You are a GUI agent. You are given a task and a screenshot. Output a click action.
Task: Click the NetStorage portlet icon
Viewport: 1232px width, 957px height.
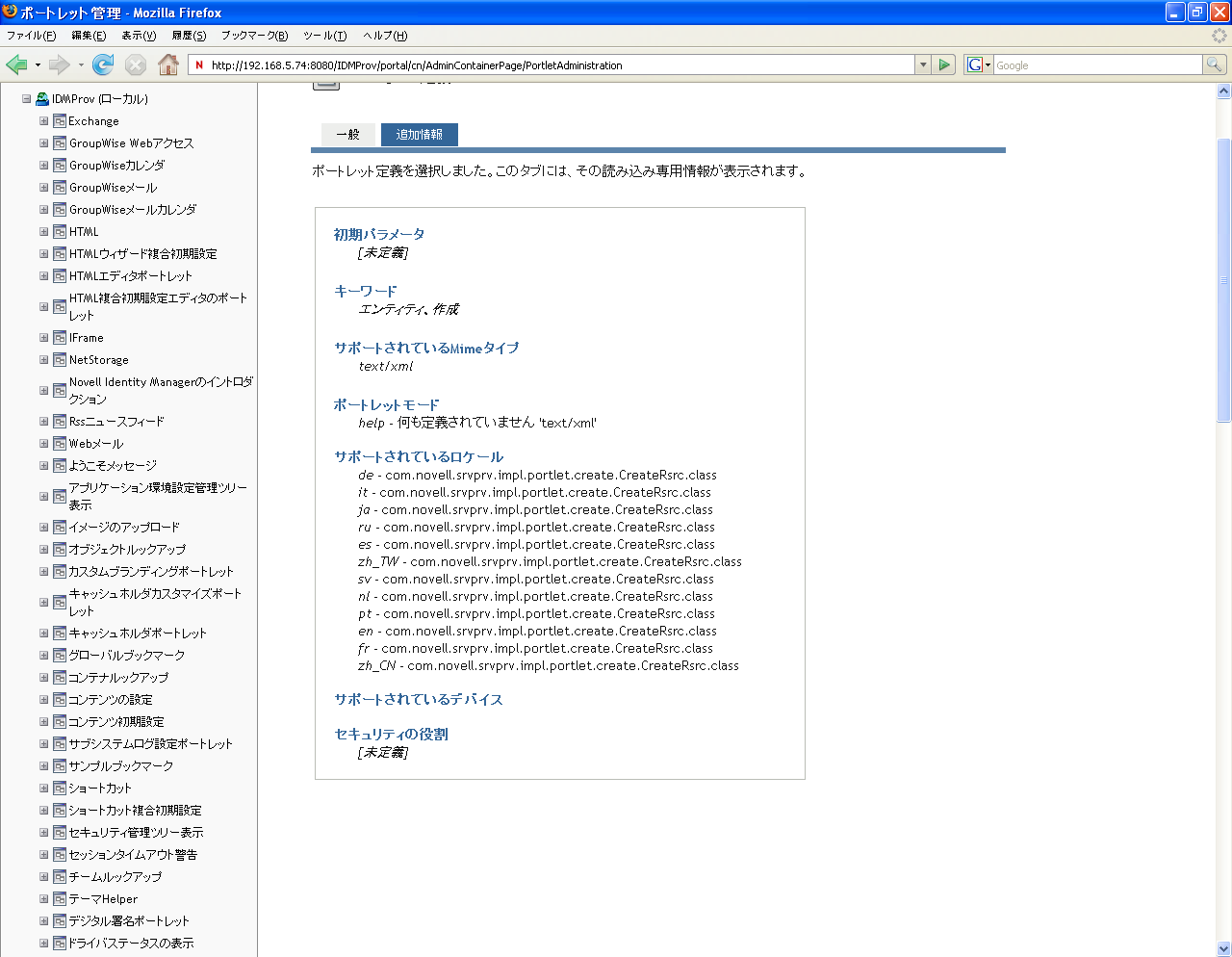click(x=60, y=360)
